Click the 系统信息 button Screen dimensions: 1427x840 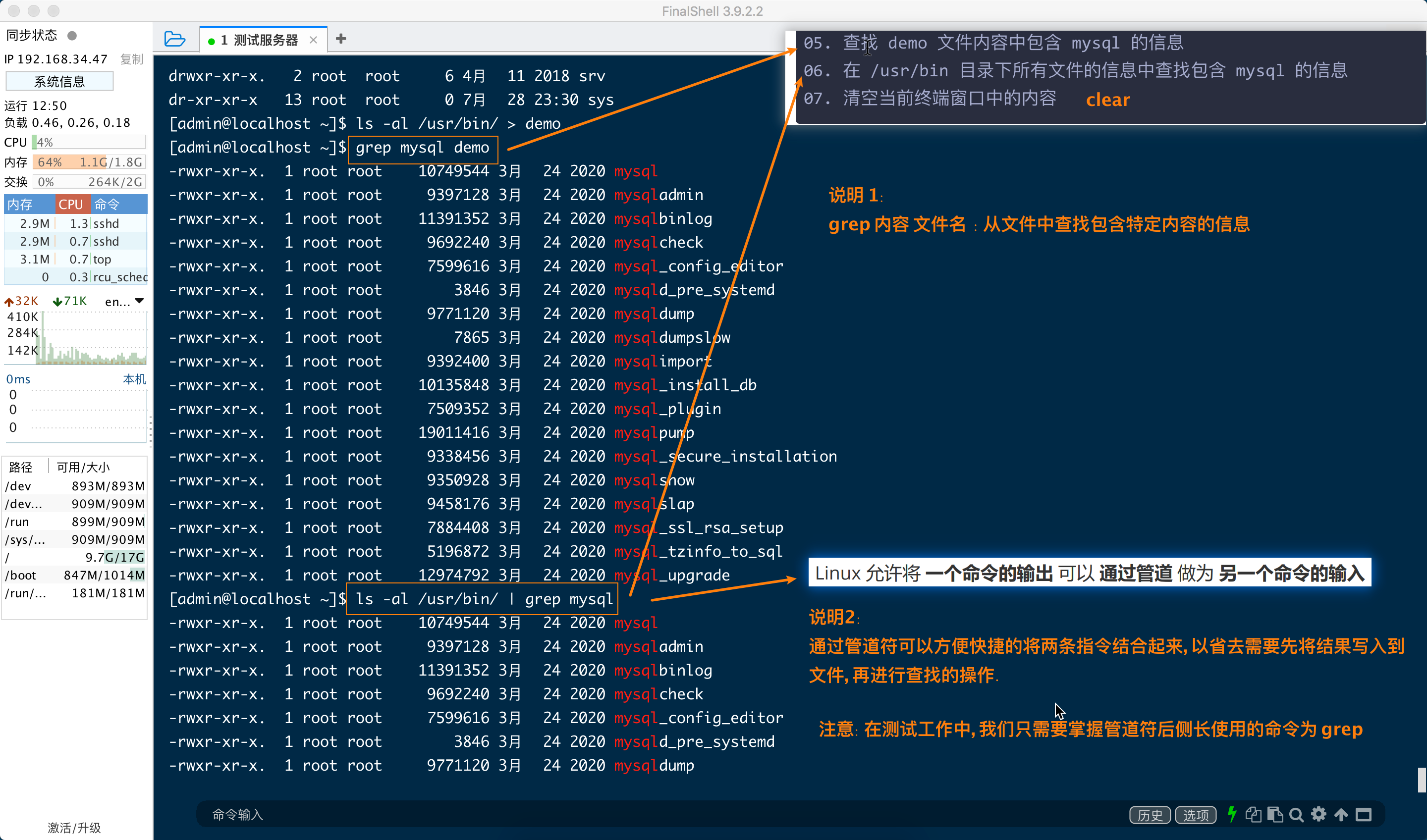[x=59, y=82]
